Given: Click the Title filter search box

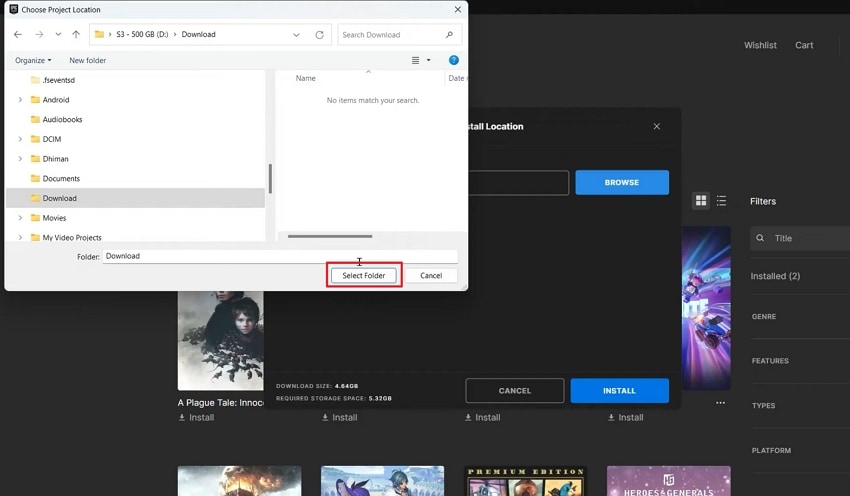Looking at the screenshot, I should coord(800,238).
